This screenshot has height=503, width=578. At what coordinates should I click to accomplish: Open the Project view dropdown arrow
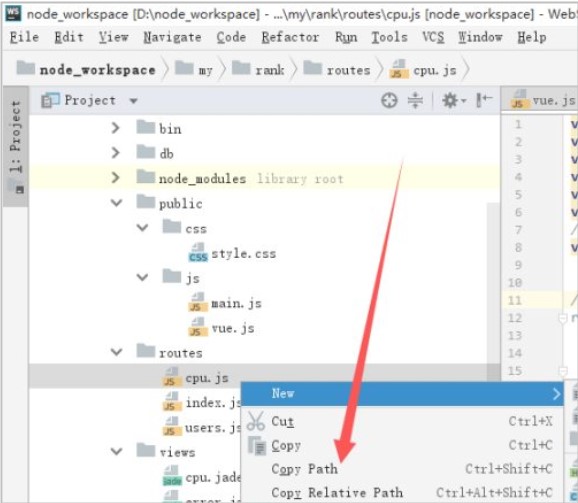[133, 101]
